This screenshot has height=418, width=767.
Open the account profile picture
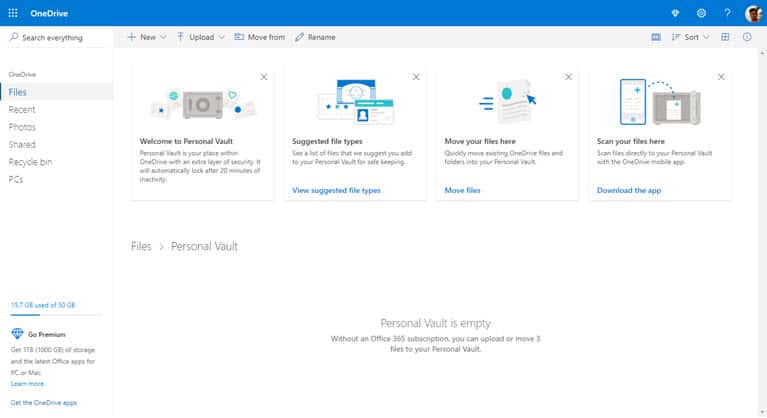coord(754,13)
